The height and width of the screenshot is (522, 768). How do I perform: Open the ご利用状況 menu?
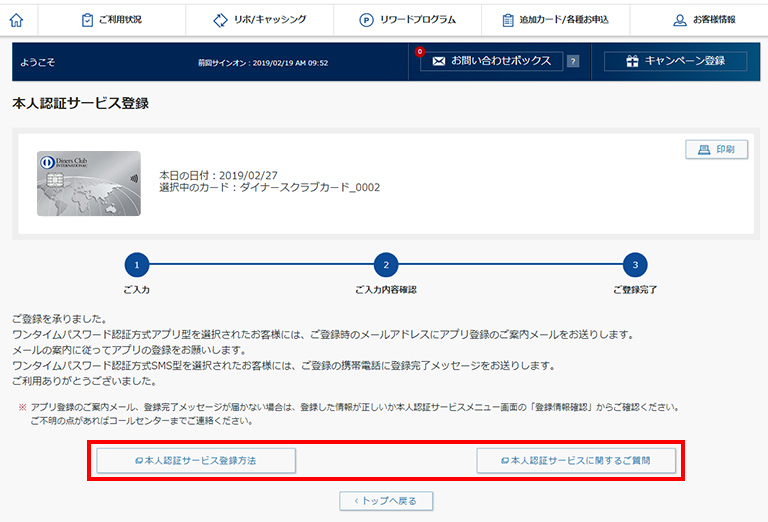tap(111, 19)
